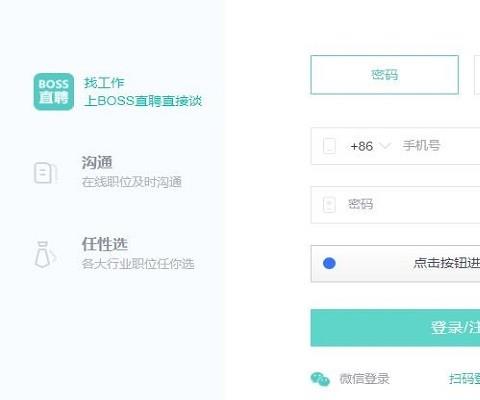The height and width of the screenshot is (400, 480).
Task: Open the +86 country code dropdown
Action: 370,146
